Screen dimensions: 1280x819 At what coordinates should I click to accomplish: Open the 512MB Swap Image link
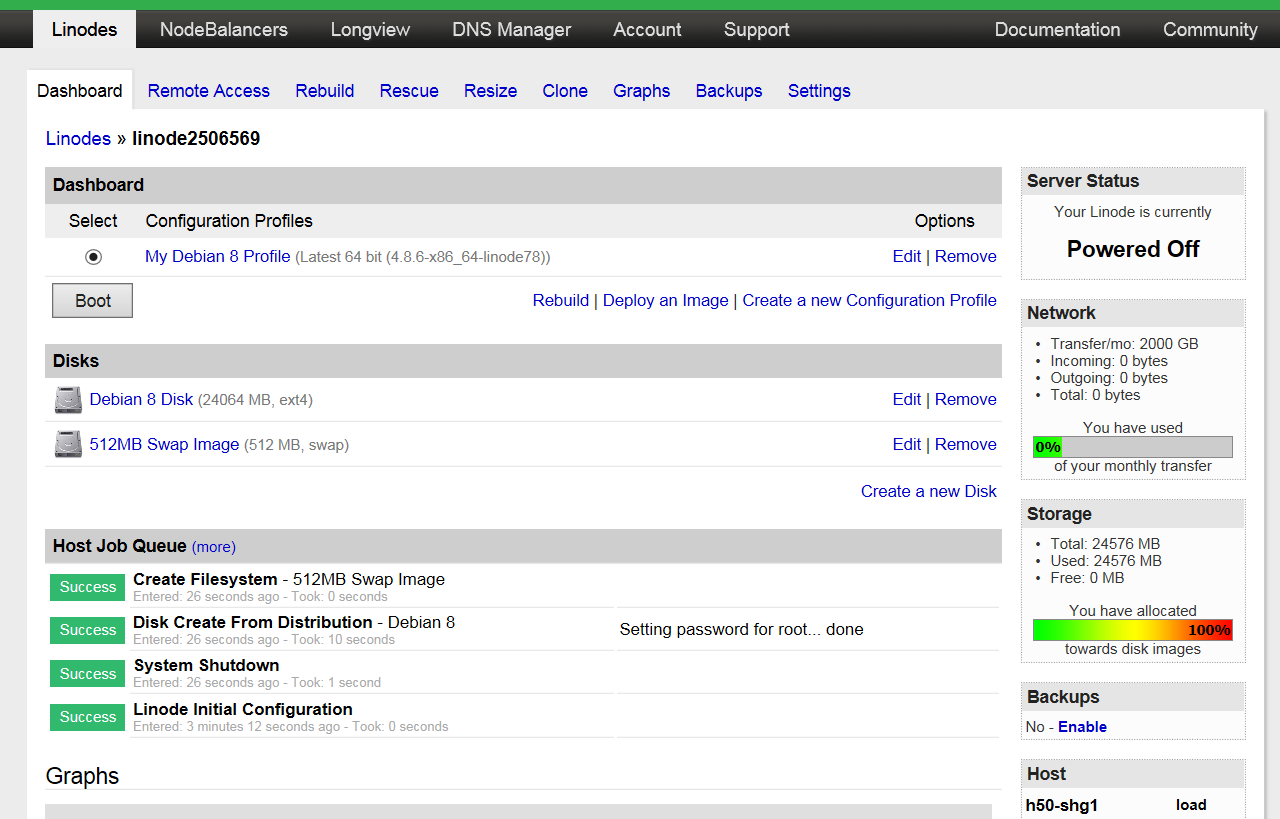pyautogui.click(x=164, y=445)
